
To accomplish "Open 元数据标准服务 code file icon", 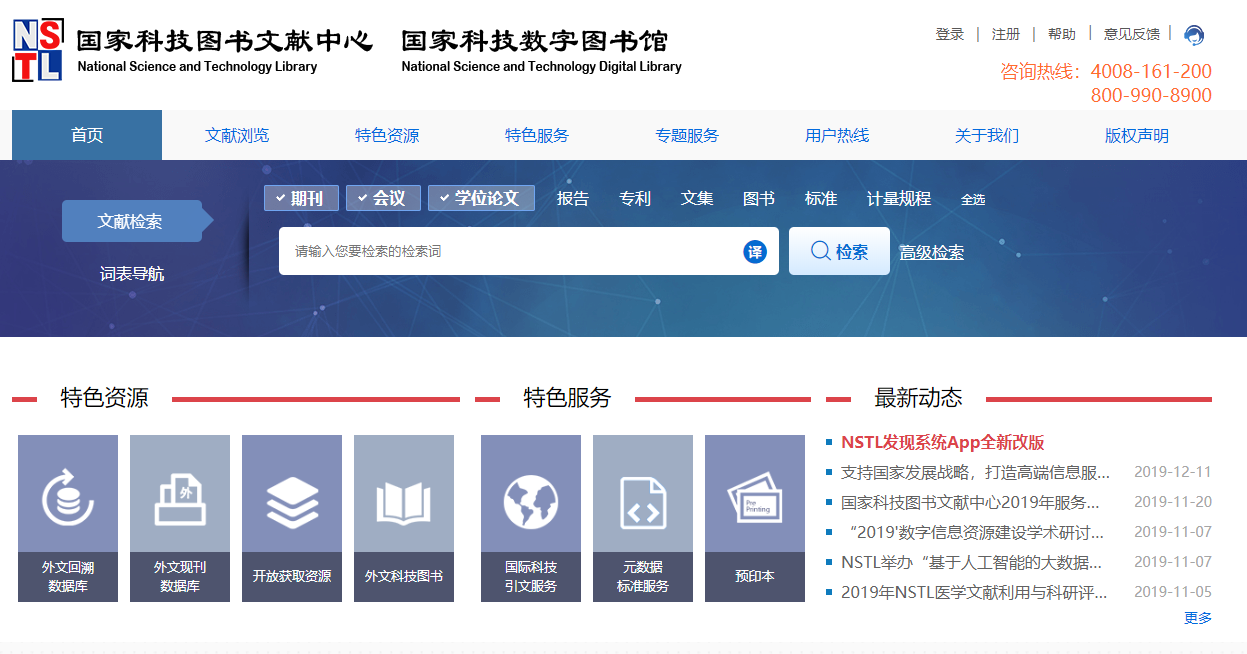I will 643,498.
